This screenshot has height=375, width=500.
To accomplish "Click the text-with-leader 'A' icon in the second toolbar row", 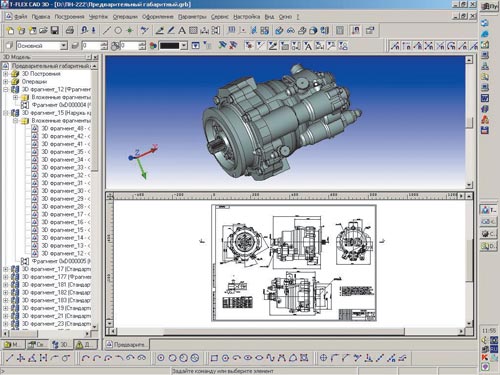I will click(x=308, y=46).
